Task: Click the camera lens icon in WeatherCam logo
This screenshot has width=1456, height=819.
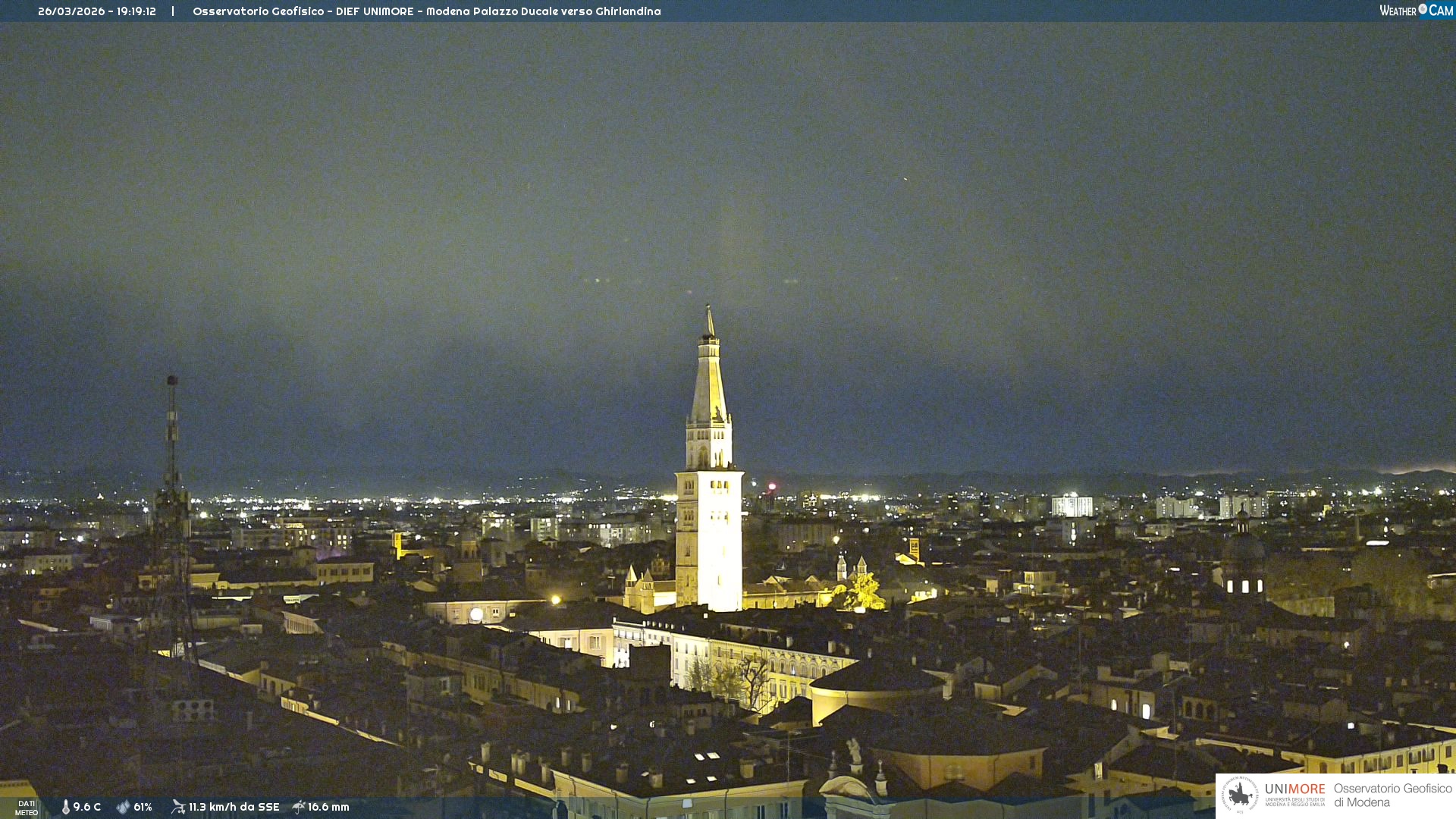Action: tap(1423, 9)
